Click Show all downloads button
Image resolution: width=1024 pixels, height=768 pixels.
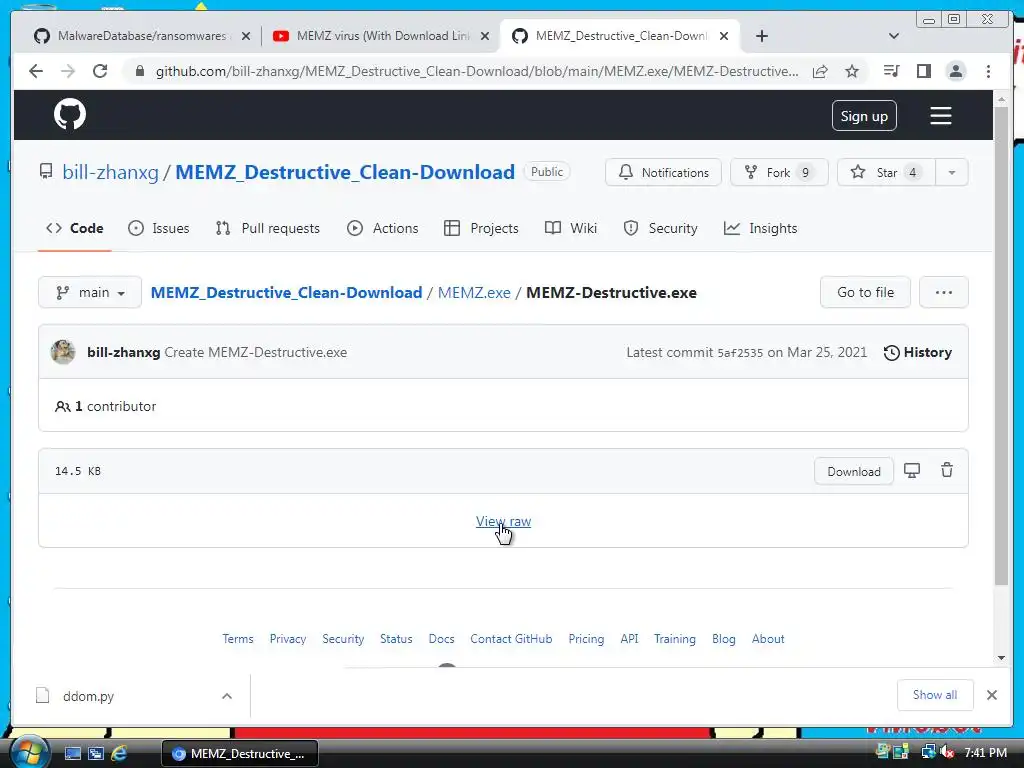tap(935, 695)
